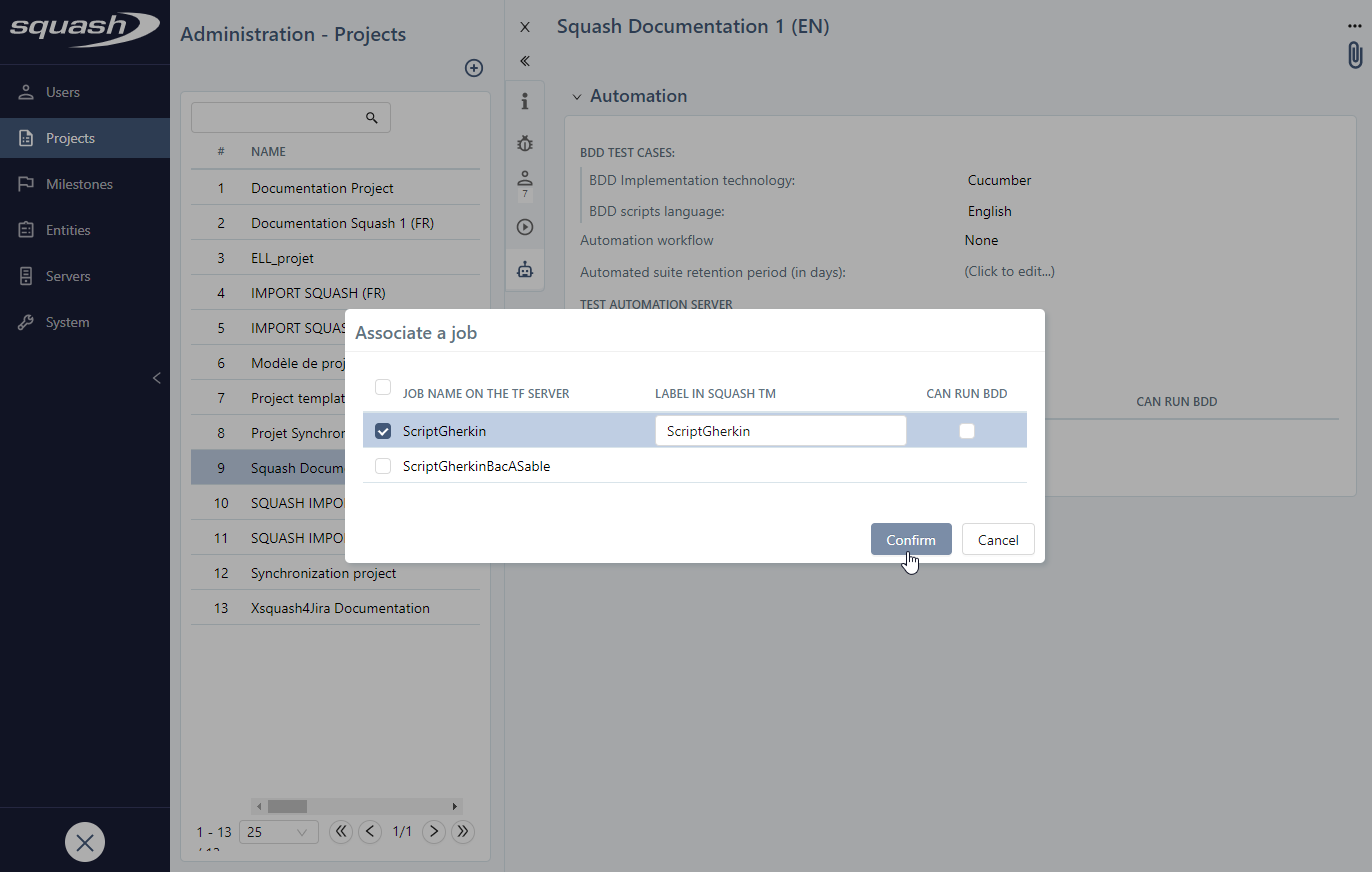Collapse the left navigation sidebar arrow
The image size is (1372, 872).
tap(156, 378)
